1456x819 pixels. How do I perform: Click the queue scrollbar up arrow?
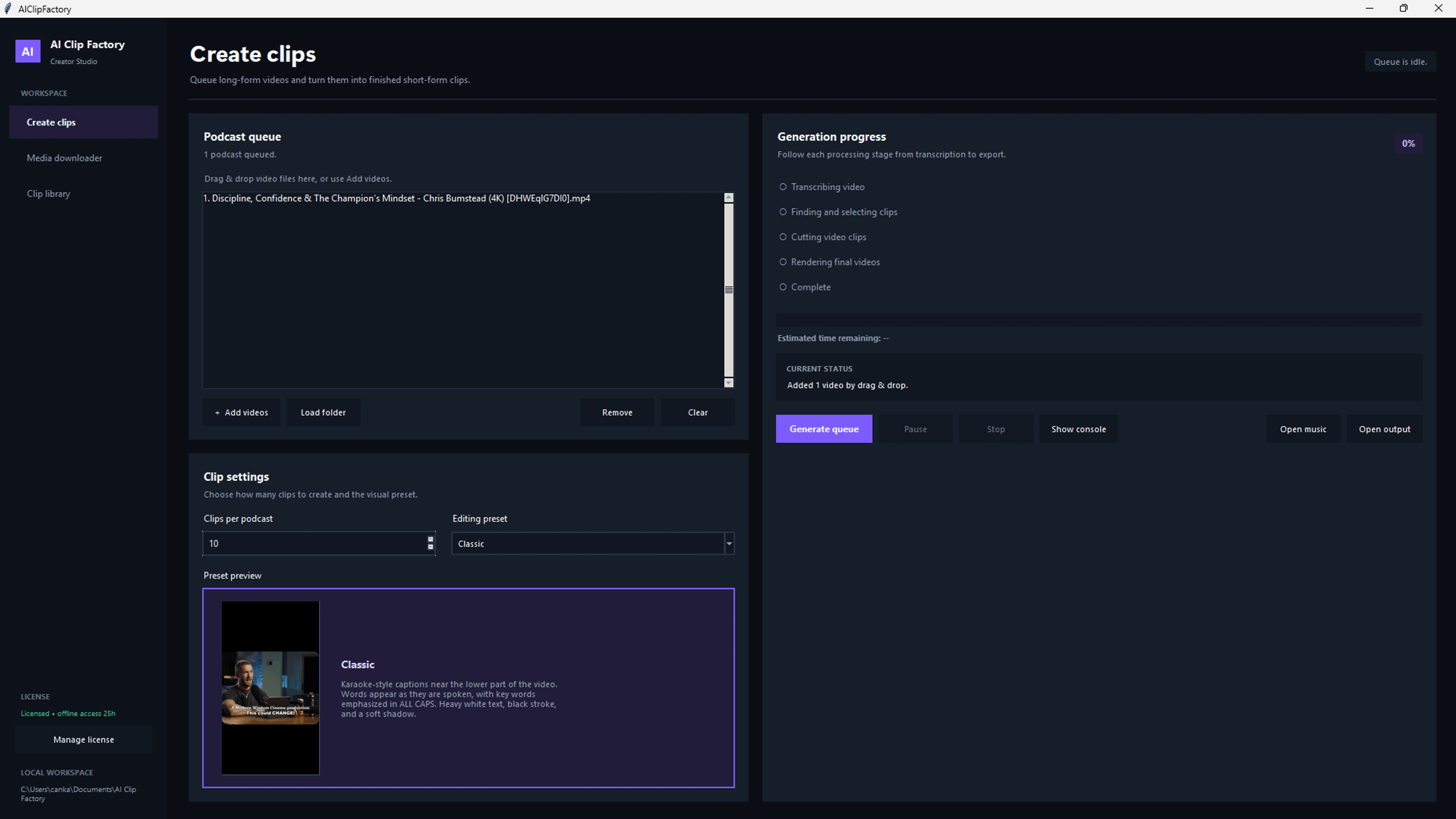[x=729, y=197]
